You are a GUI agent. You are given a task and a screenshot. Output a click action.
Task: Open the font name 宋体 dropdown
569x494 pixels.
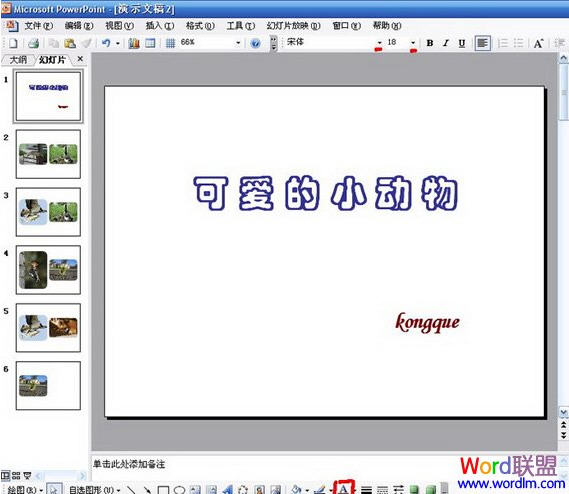[379, 43]
